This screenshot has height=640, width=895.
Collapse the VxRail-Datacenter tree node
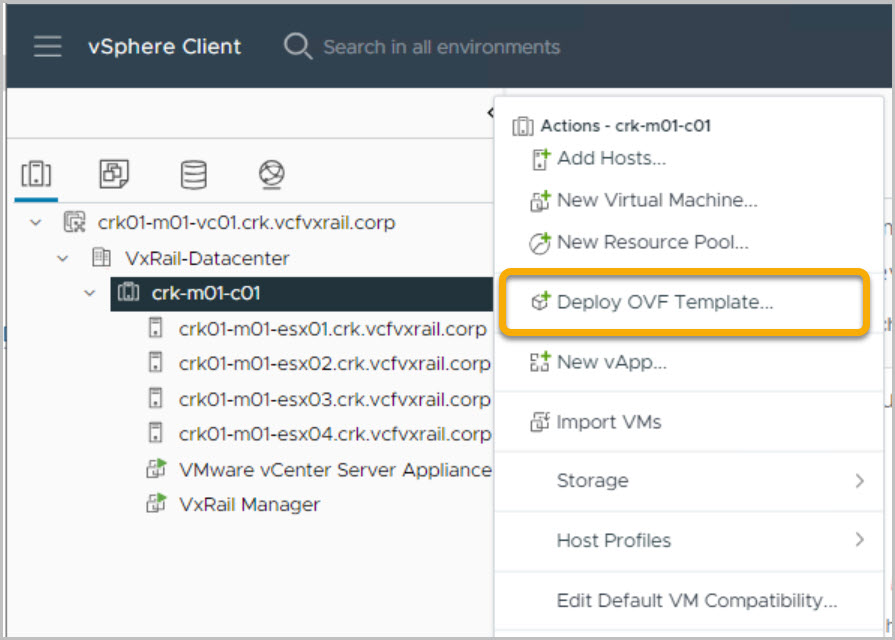coord(63,258)
